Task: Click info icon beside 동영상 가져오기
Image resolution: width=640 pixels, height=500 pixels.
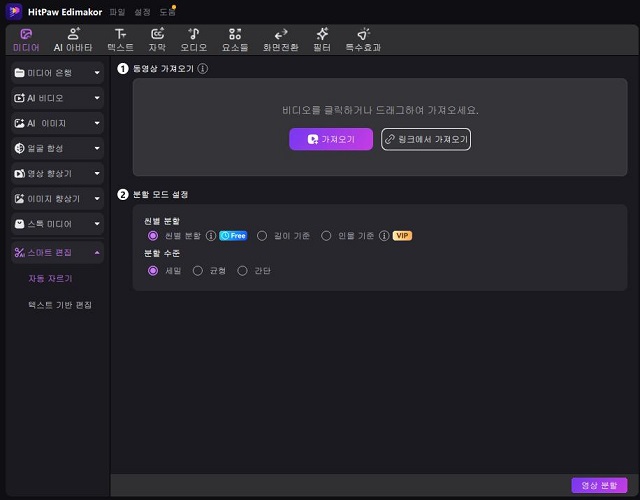Action: pos(202,69)
